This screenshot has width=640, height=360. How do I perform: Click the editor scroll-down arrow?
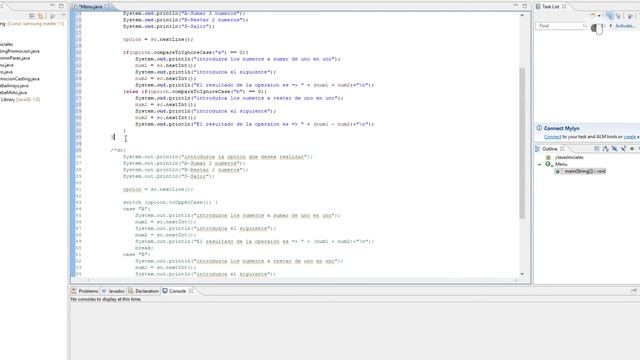tap(522, 274)
